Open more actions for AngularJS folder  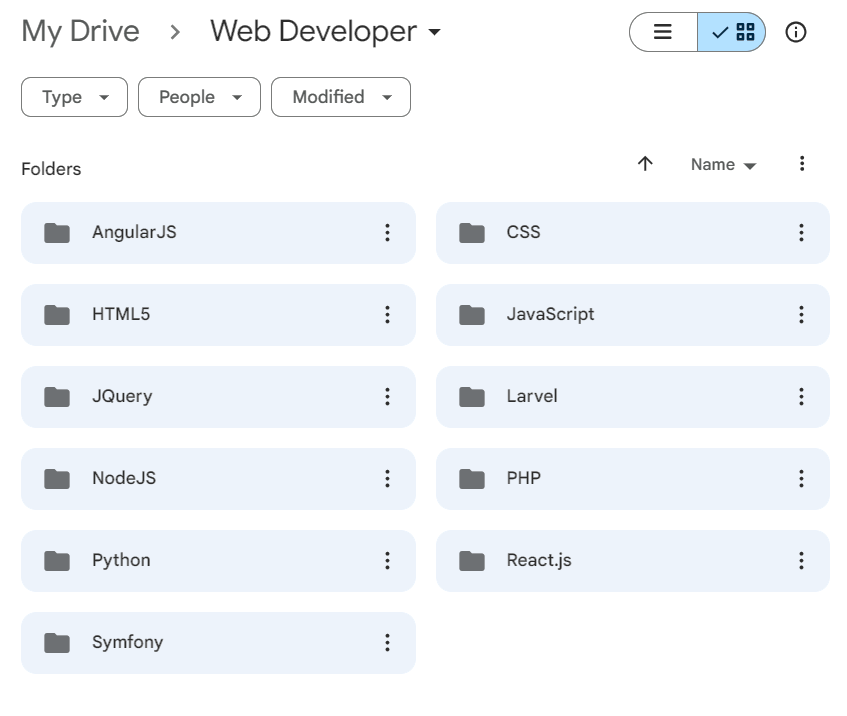[387, 232]
